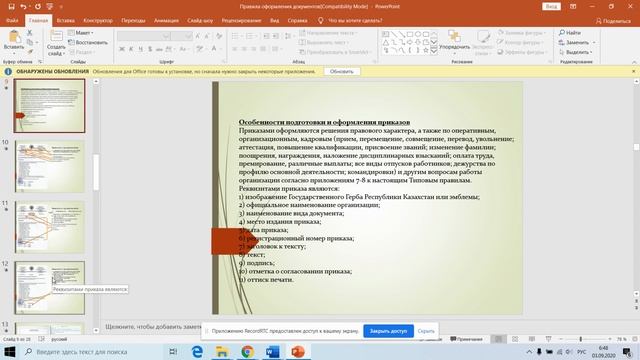Save the presentation from quick access toolbar
This screenshot has width=640, height=360.
click(x=11, y=7)
